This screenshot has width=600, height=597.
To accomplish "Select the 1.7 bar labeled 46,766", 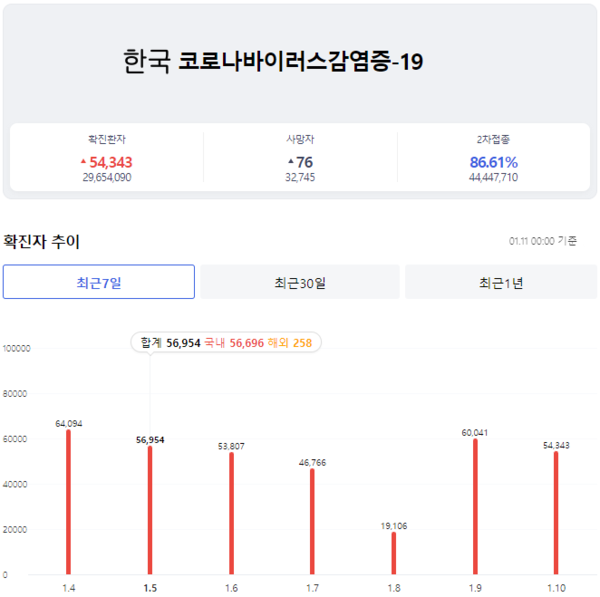I will point(312,522).
